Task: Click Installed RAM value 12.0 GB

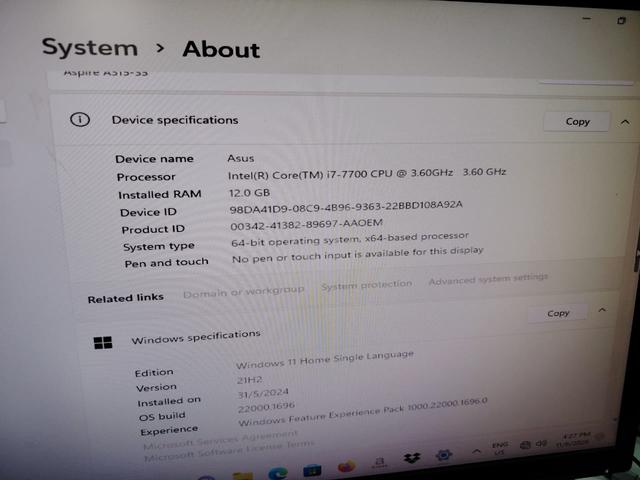Action: (x=249, y=193)
